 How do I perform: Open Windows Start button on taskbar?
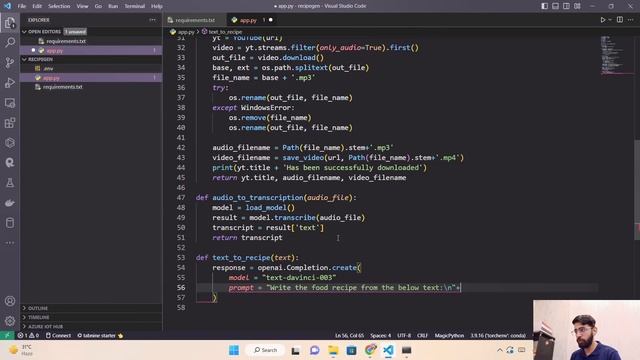(234, 350)
